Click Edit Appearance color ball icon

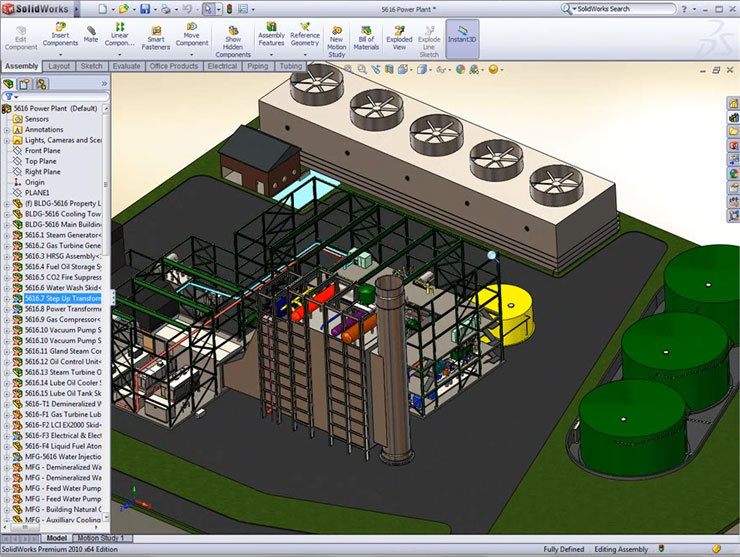(x=460, y=69)
